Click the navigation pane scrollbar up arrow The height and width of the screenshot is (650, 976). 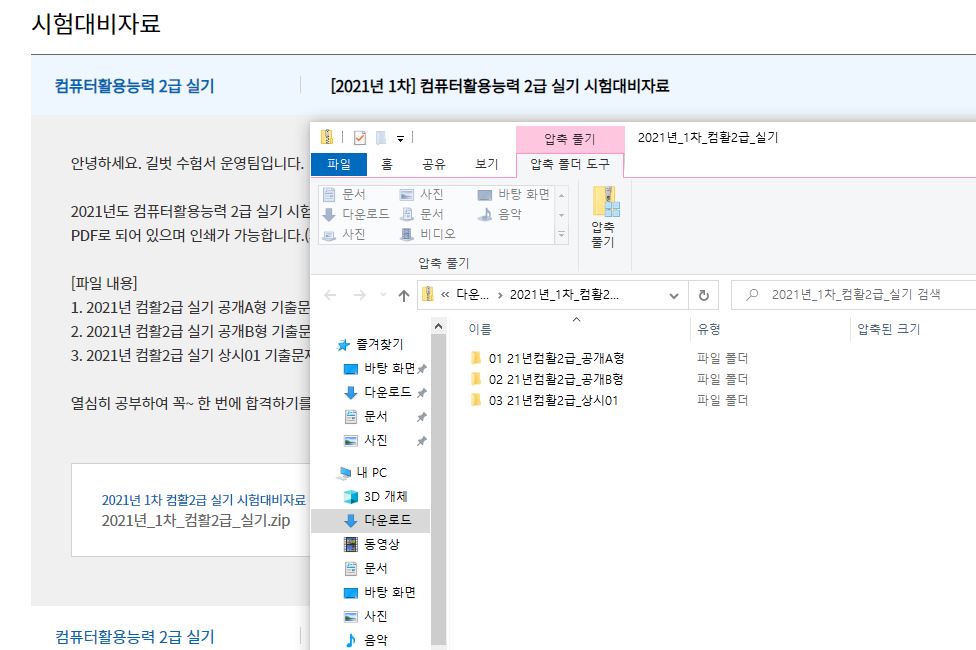439,326
